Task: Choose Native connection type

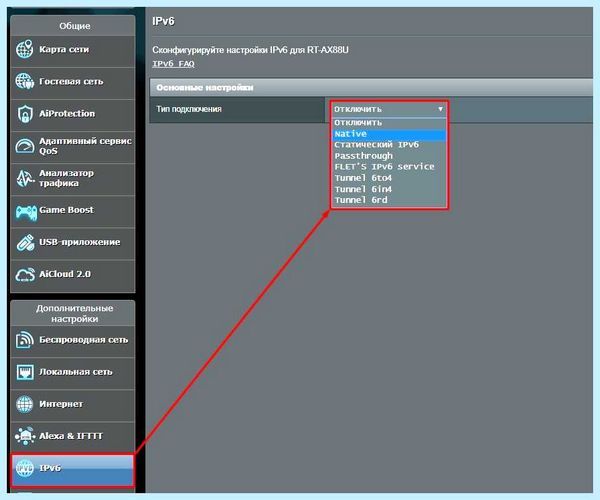Action: tap(389, 134)
